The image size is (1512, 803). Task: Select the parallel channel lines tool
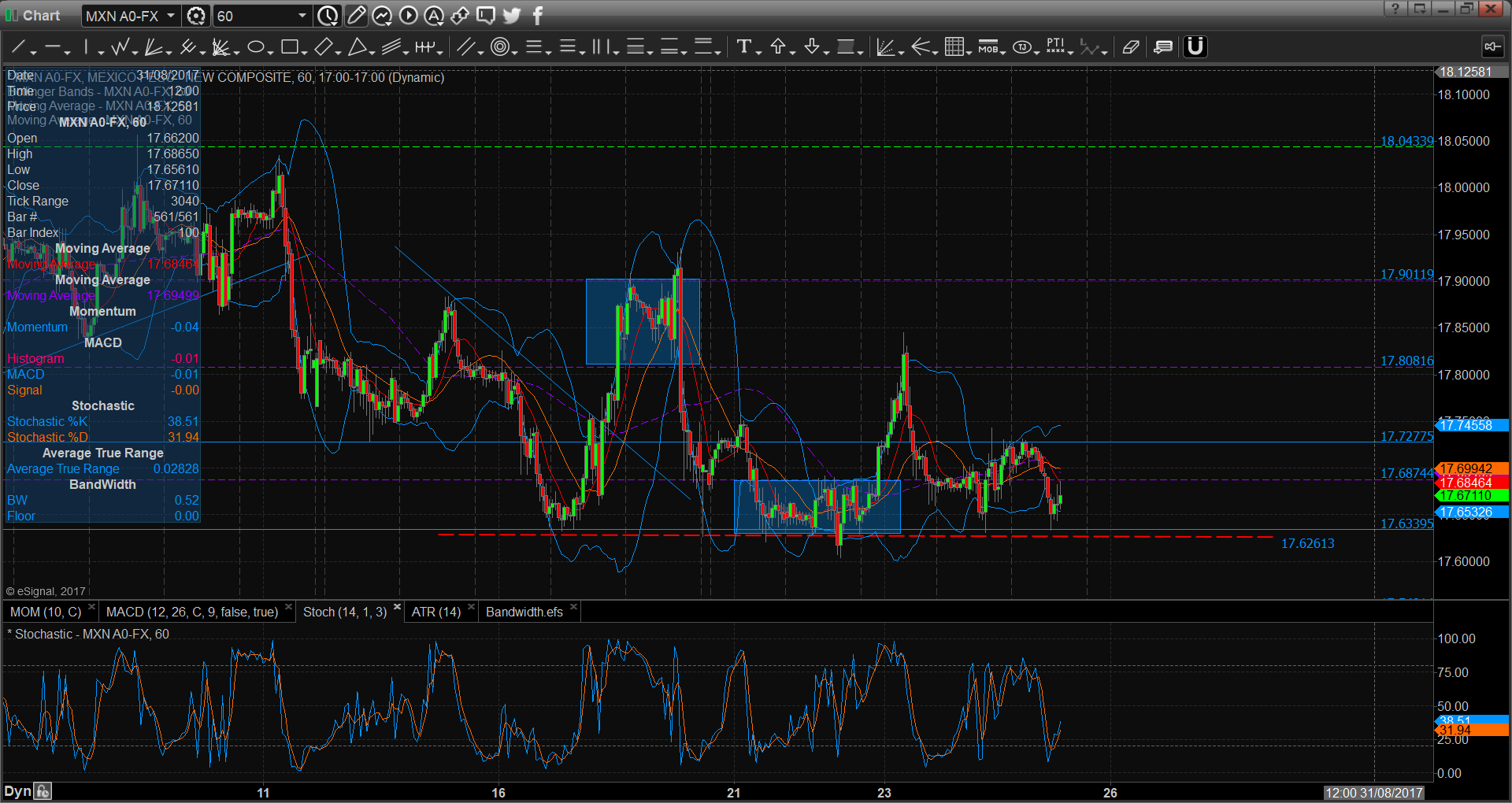coord(391,47)
